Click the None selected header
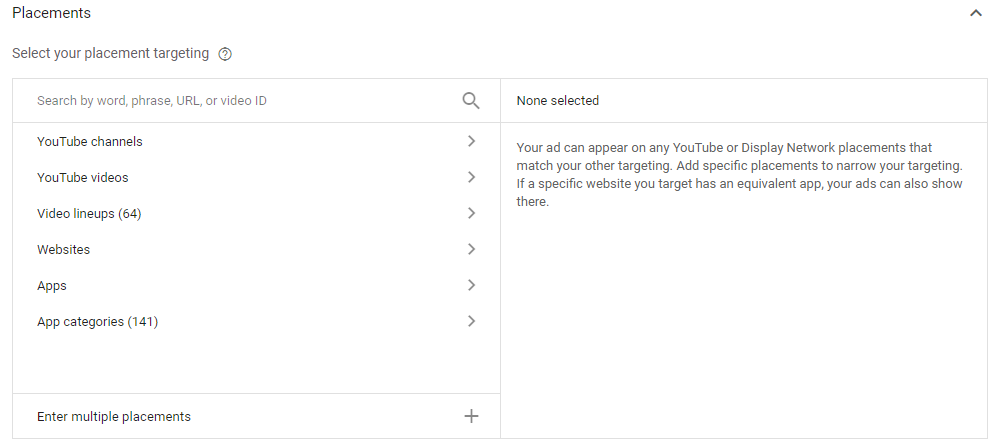Viewport: 999px width, 442px height. tap(558, 101)
